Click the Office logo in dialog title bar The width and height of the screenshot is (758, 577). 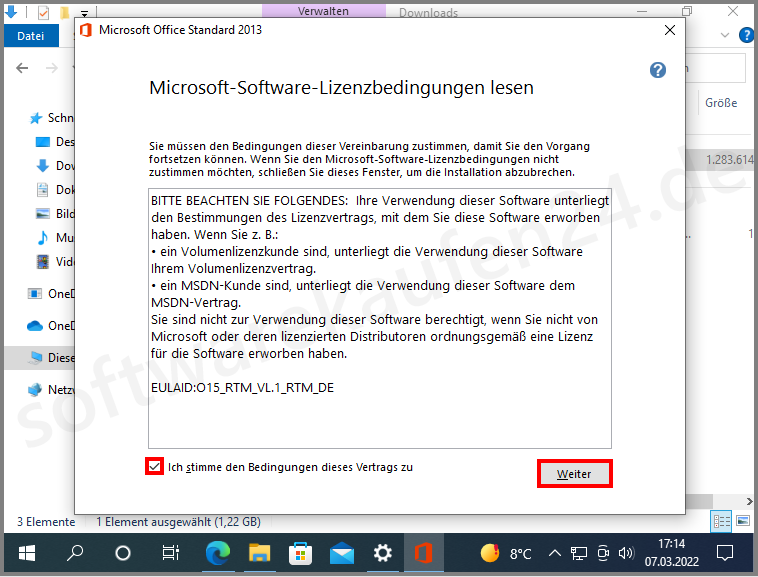(86, 30)
